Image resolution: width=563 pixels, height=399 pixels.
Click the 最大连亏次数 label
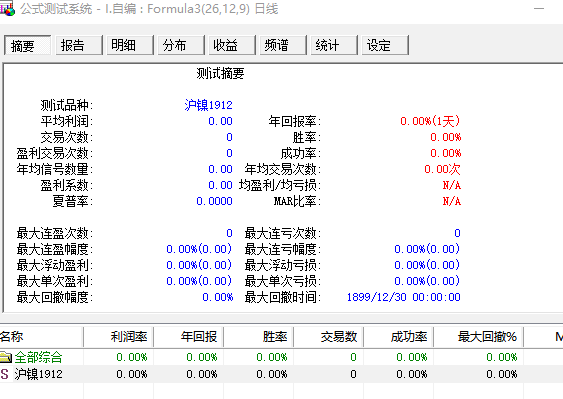283,233
